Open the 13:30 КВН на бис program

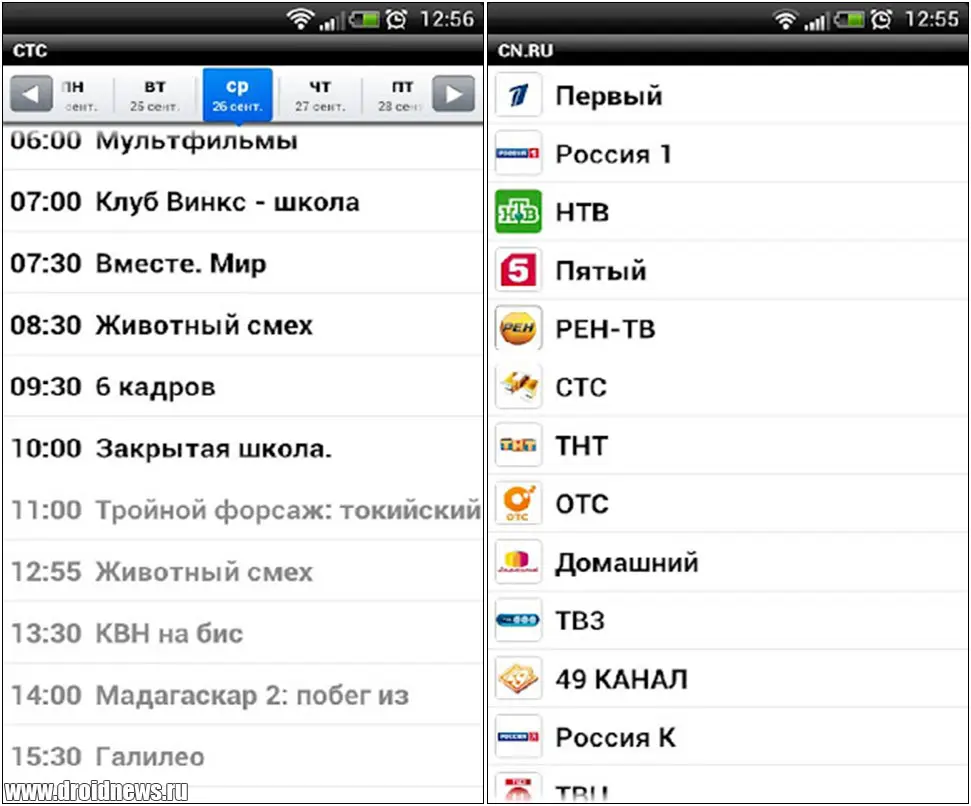point(243,633)
